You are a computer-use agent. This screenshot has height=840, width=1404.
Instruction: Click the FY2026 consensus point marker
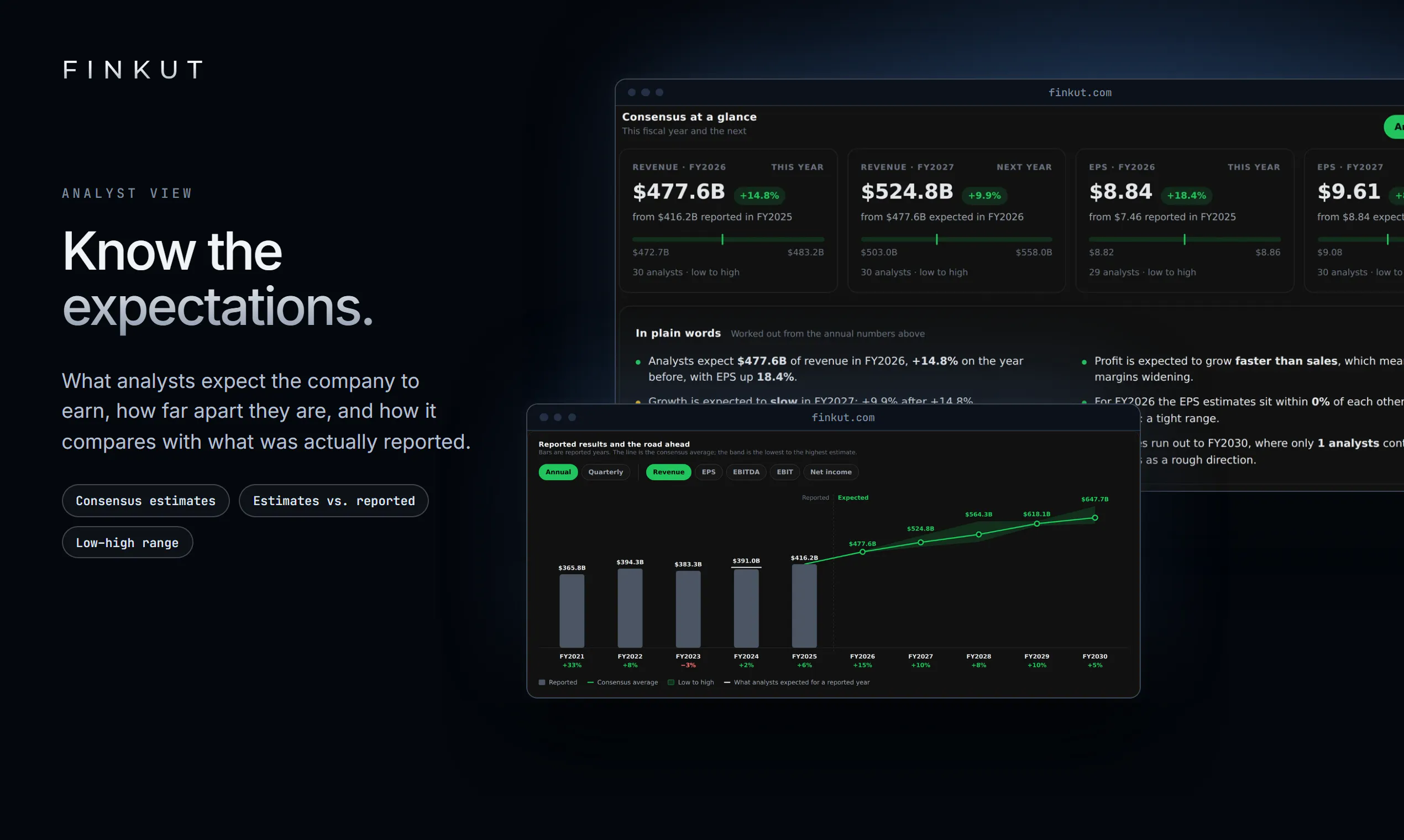click(862, 552)
